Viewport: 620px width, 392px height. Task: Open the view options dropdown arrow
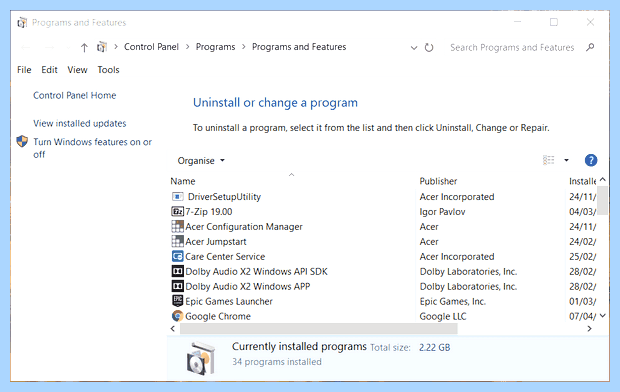(566, 160)
